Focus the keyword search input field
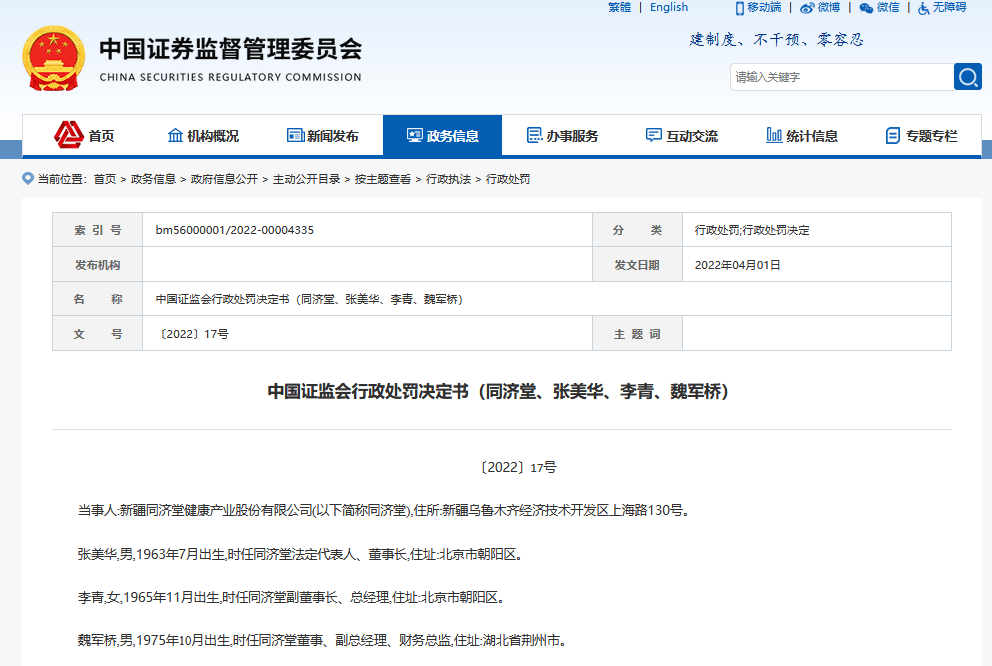 (x=842, y=77)
